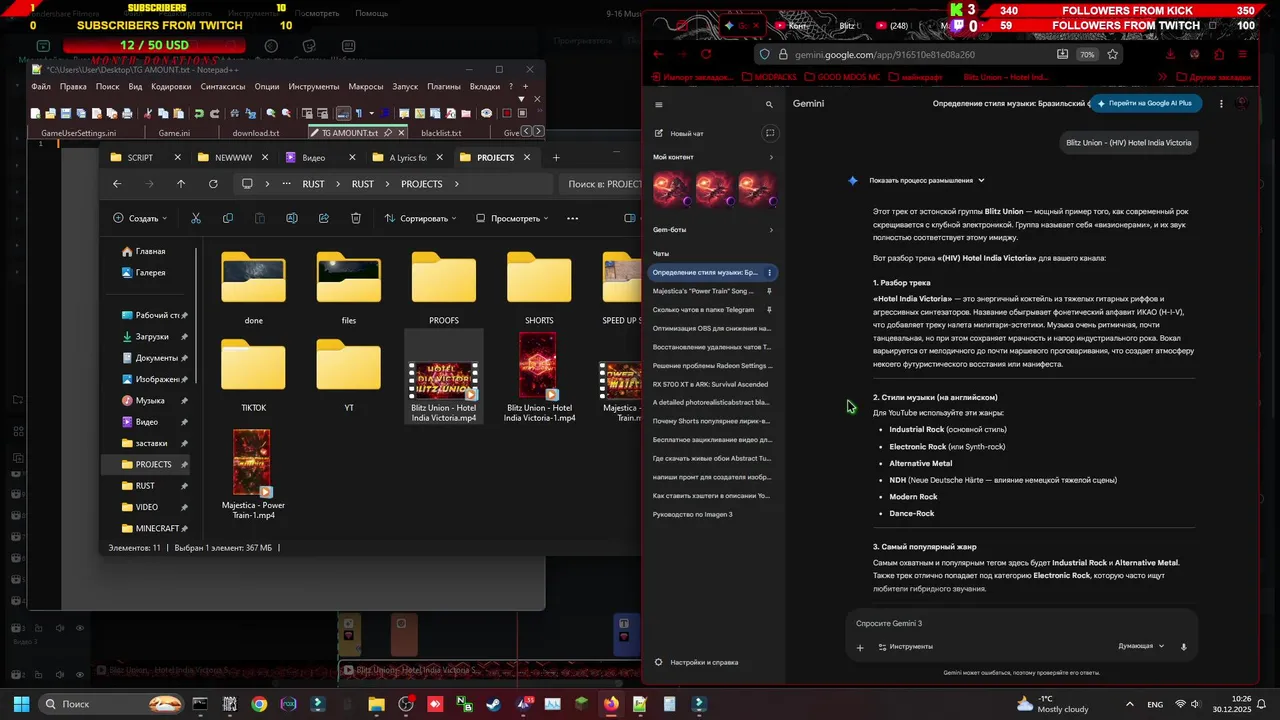This screenshot has height=720, width=1280.
Task: Open MODPACKS bookmark folder in Firefox
Action: [769, 77]
